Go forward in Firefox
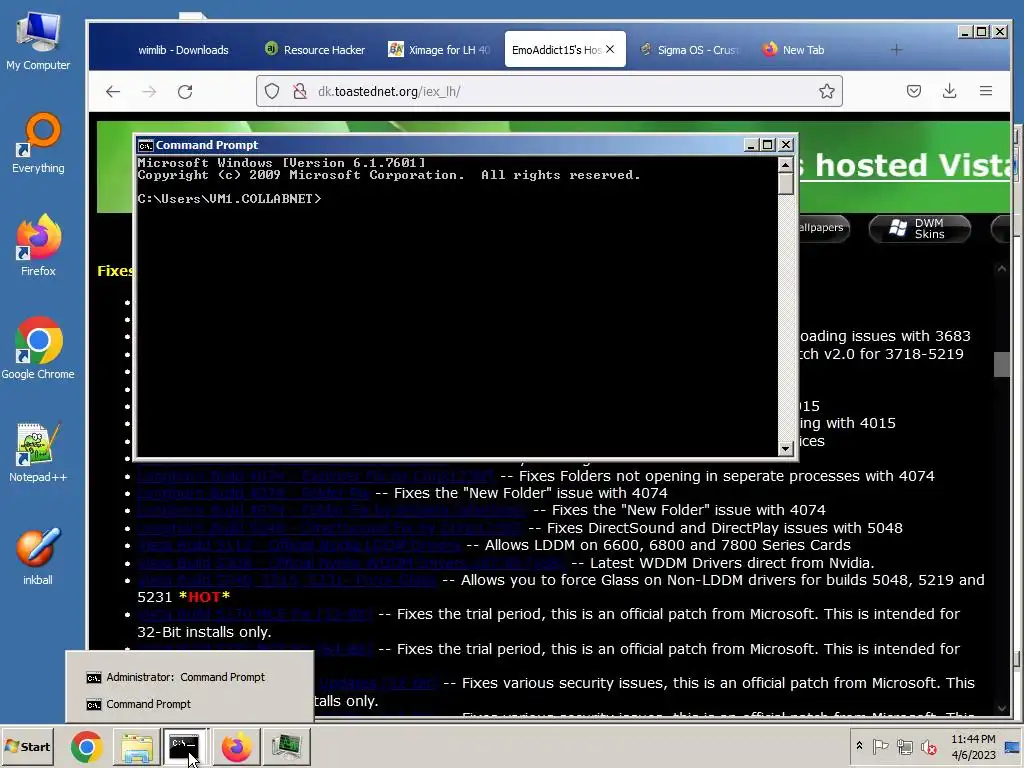Screen dimensions: 1024x768 point(149,91)
